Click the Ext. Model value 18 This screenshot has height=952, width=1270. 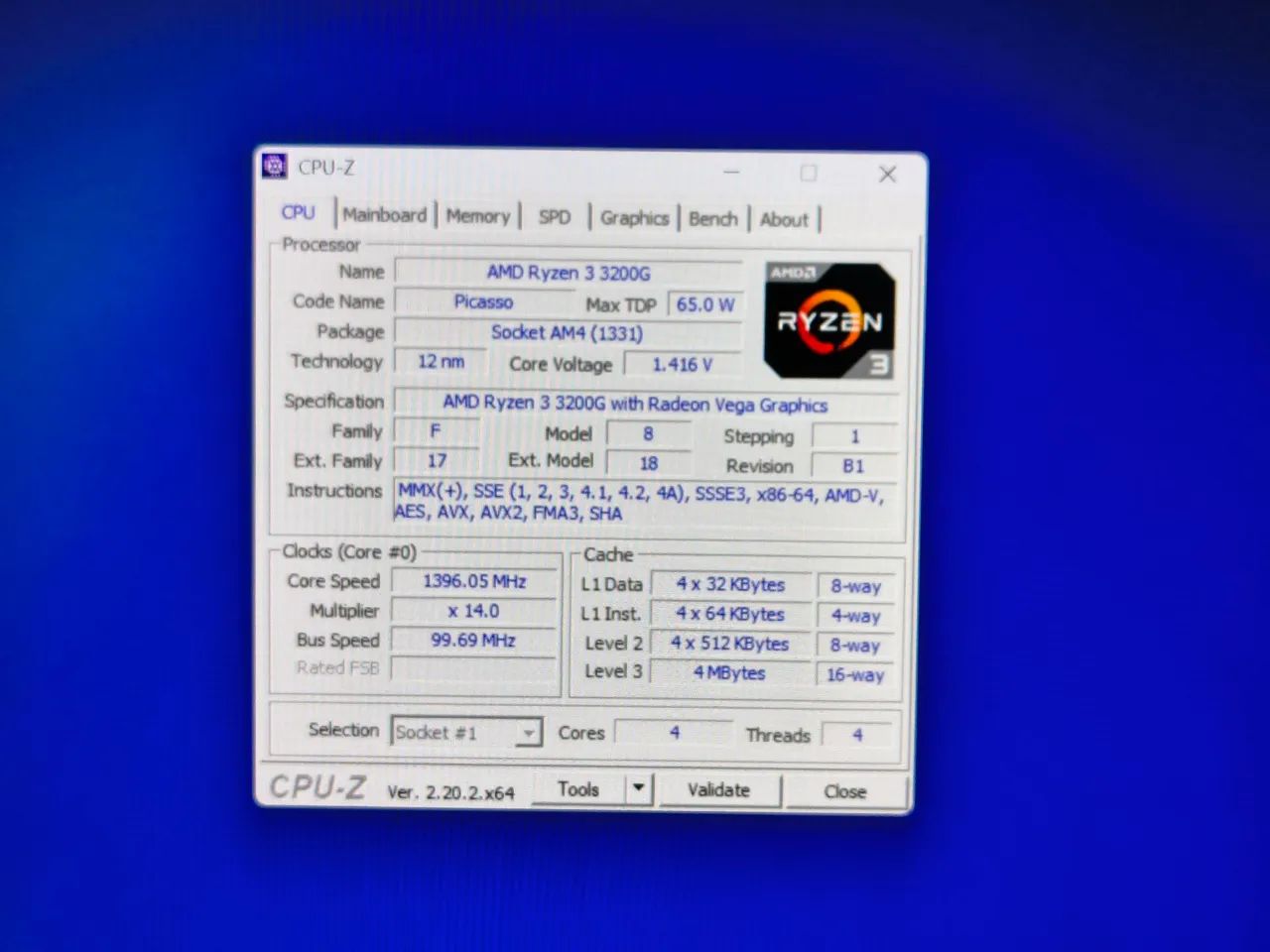click(x=648, y=463)
